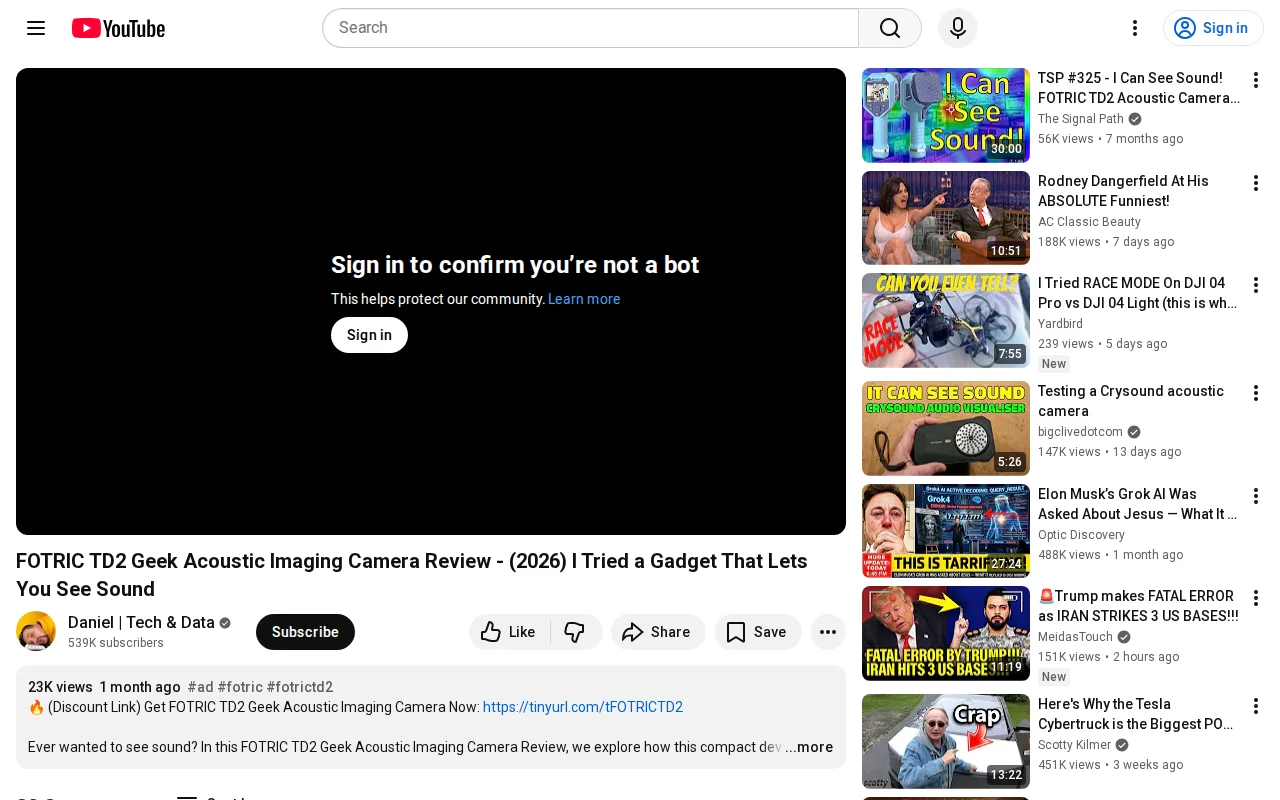The height and width of the screenshot is (800, 1280).
Task: Click Sign in inside the video player
Action: pyautogui.click(x=369, y=335)
